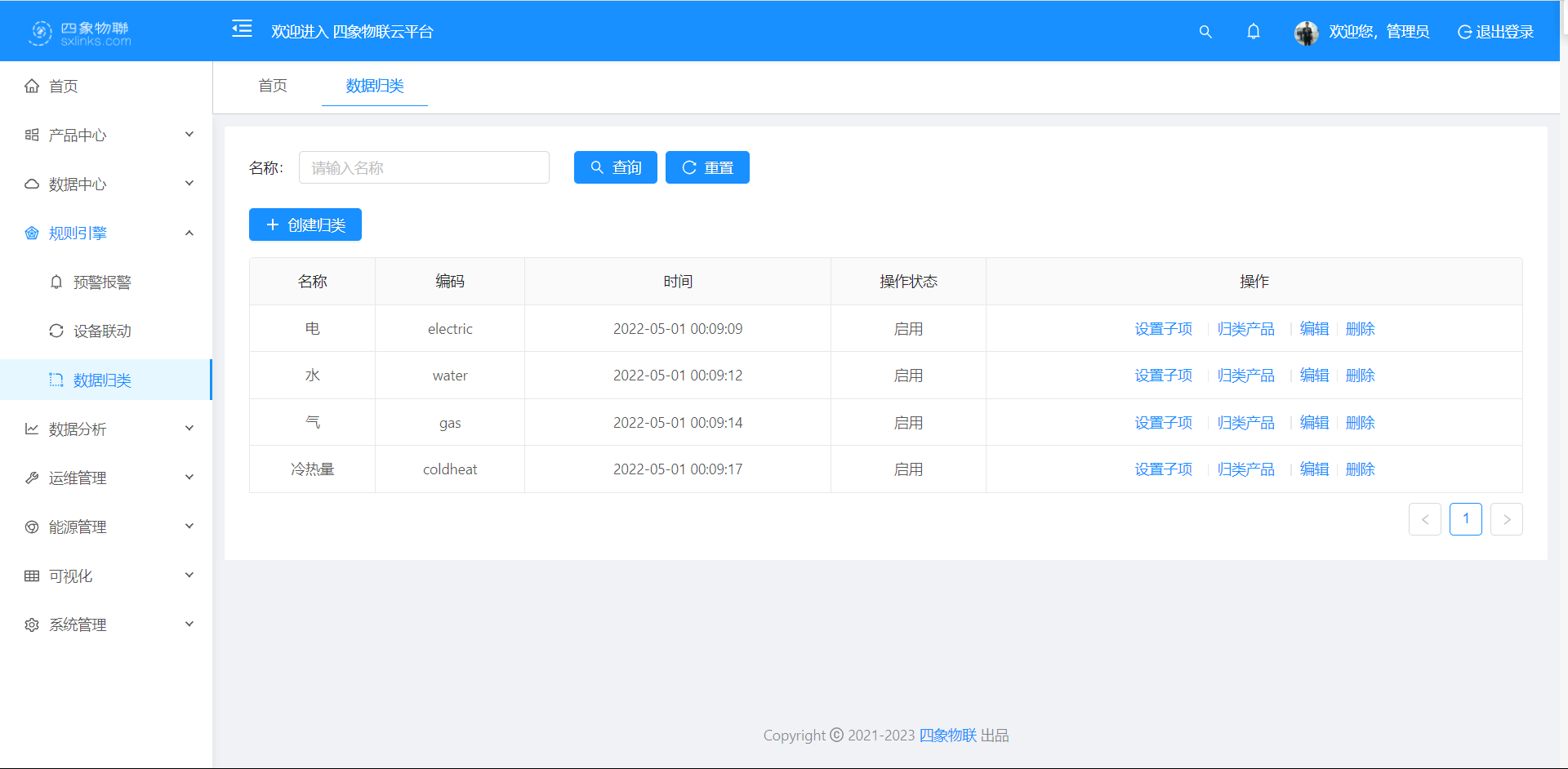Collapse the 规则引擎 menu section
This screenshot has height=769, width=1568.
[189, 233]
